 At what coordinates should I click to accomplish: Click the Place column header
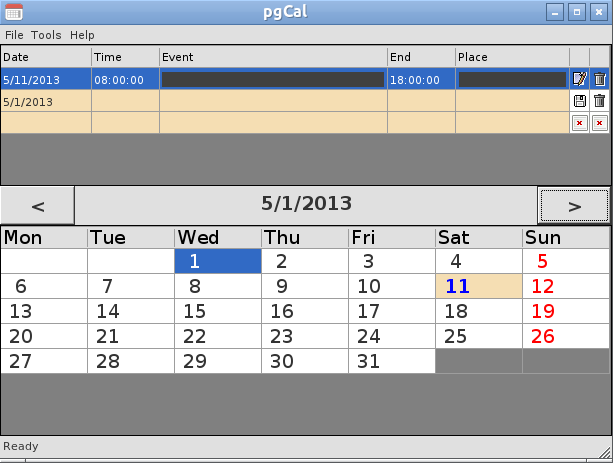point(512,57)
